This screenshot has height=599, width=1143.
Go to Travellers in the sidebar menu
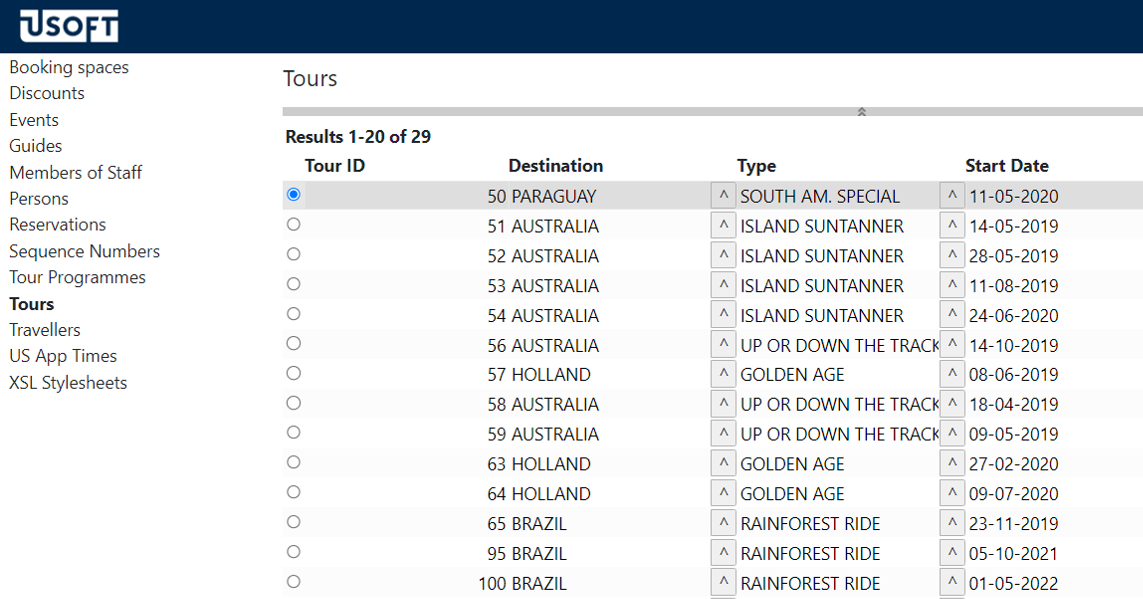[45, 330]
